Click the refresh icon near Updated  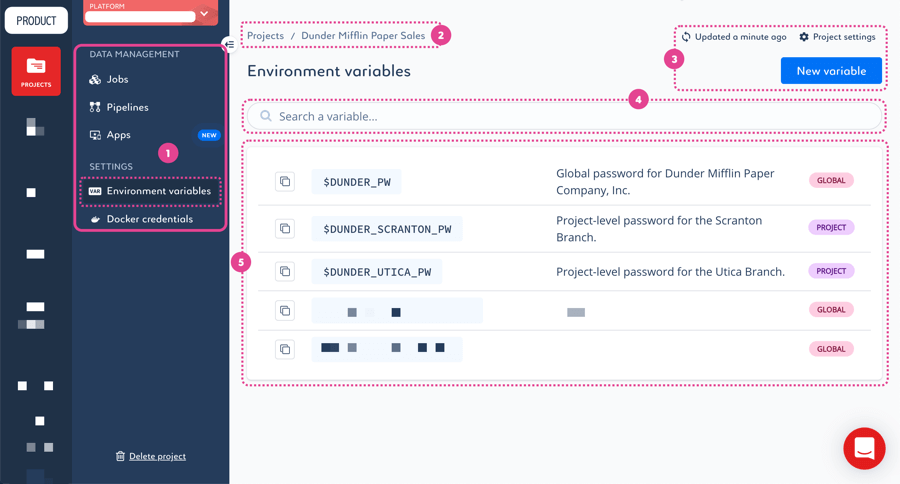[x=686, y=37]
